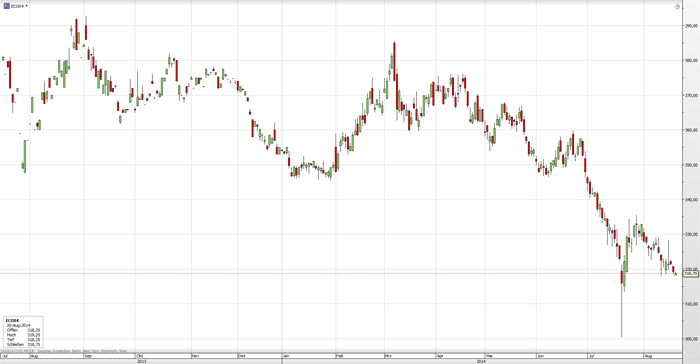
Task: Click the ECOI4 heading inside the OHLC info box
Action: tap(11, 320)
